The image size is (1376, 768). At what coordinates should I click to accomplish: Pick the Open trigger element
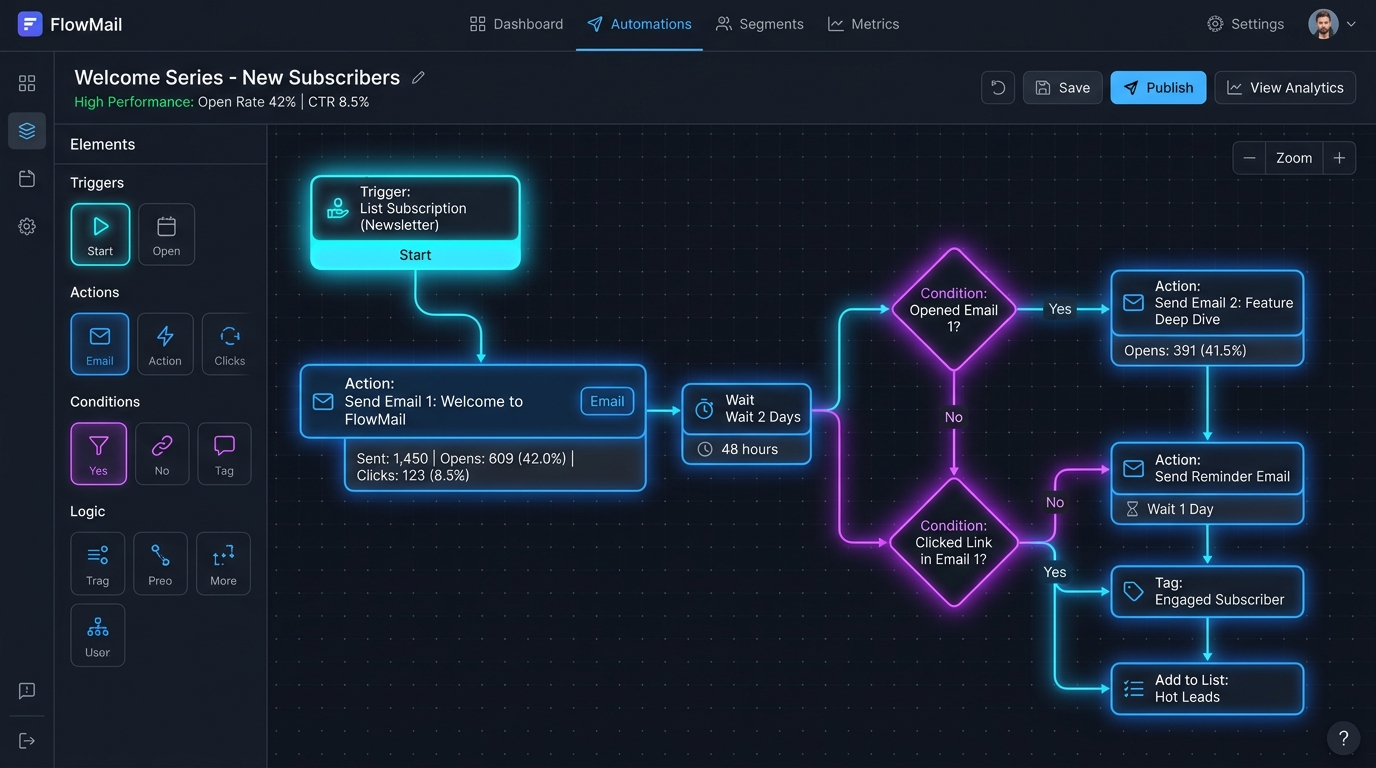pos(166,234)
